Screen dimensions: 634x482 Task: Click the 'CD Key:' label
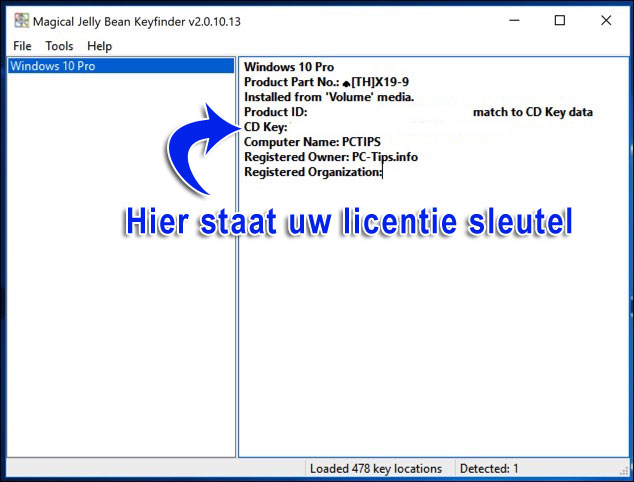point(266,127)
